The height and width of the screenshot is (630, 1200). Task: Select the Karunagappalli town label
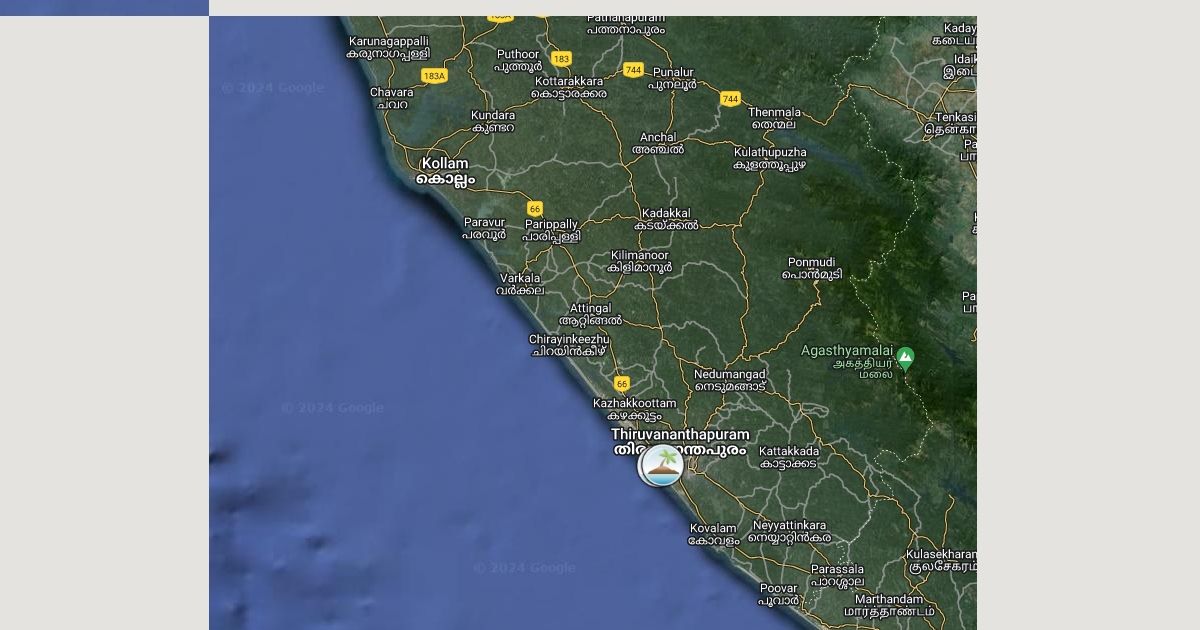click(388, 47)
